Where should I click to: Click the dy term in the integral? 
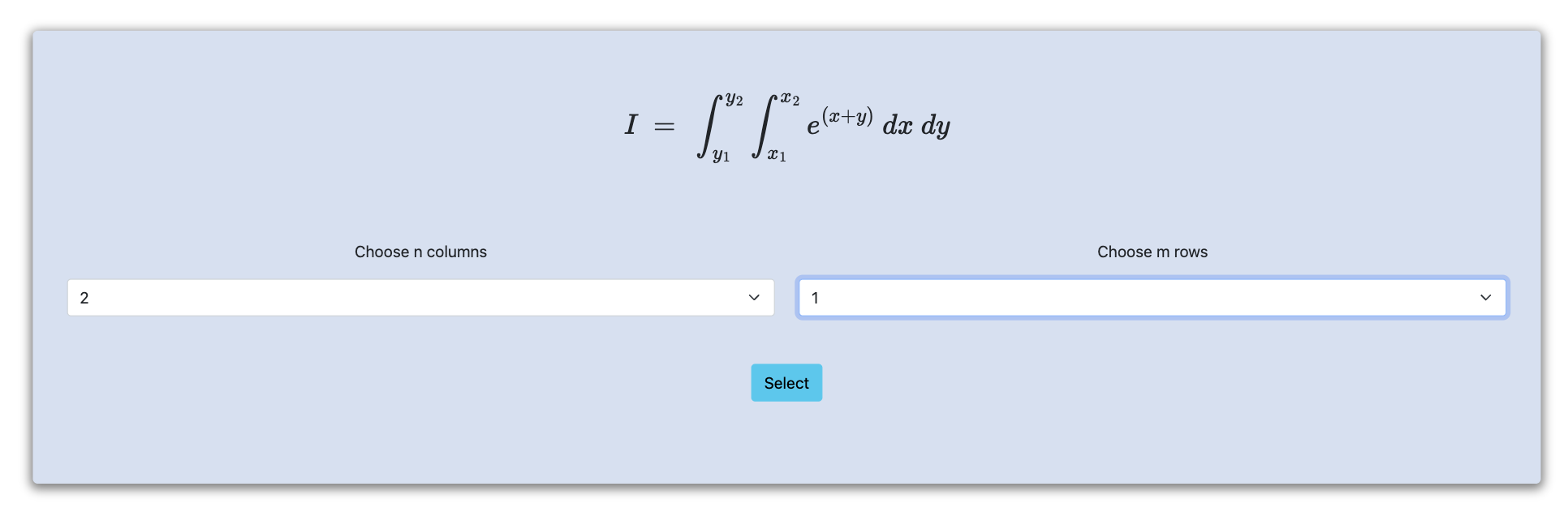935,127
